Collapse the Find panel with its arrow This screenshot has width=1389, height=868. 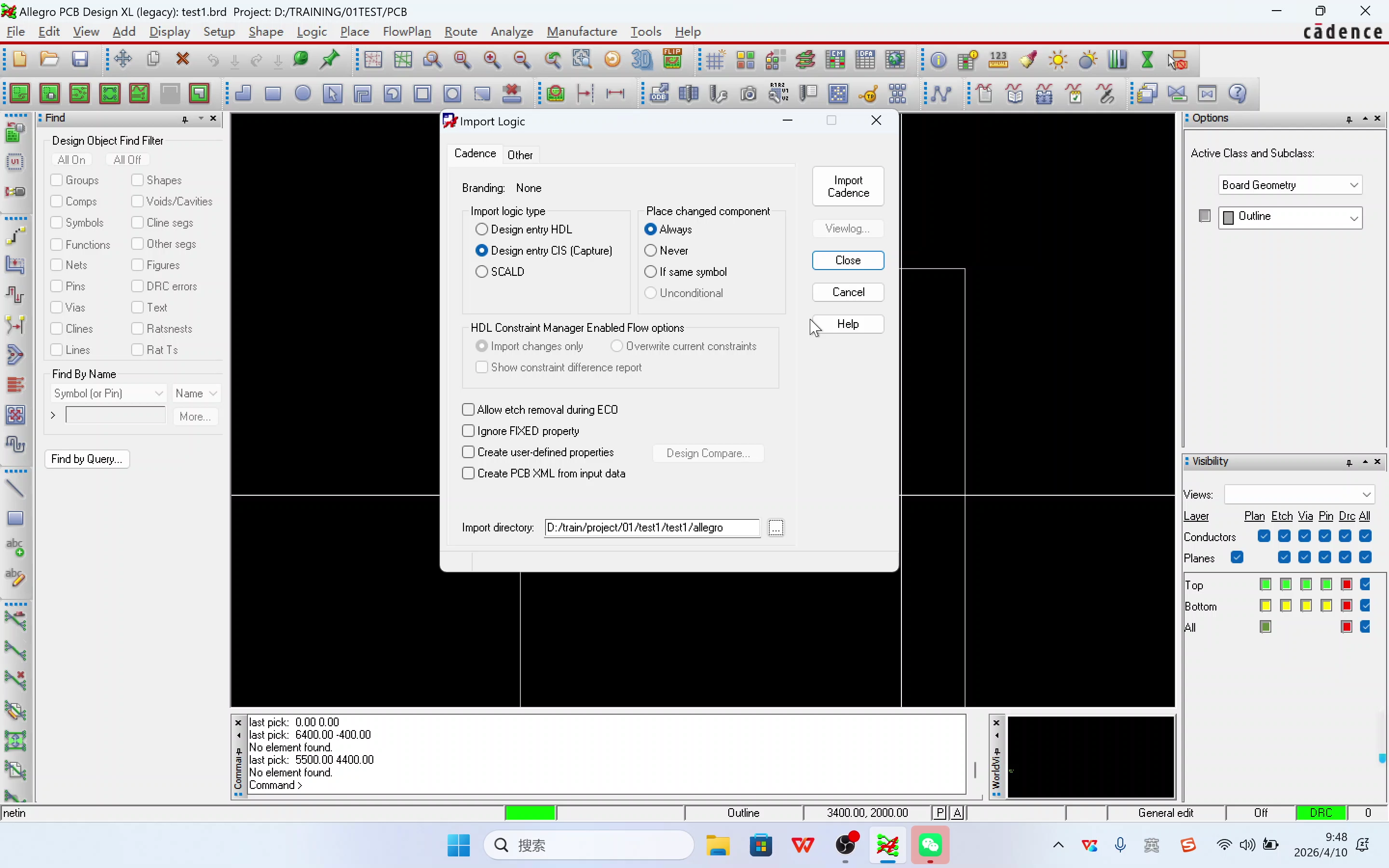(201, 118)
